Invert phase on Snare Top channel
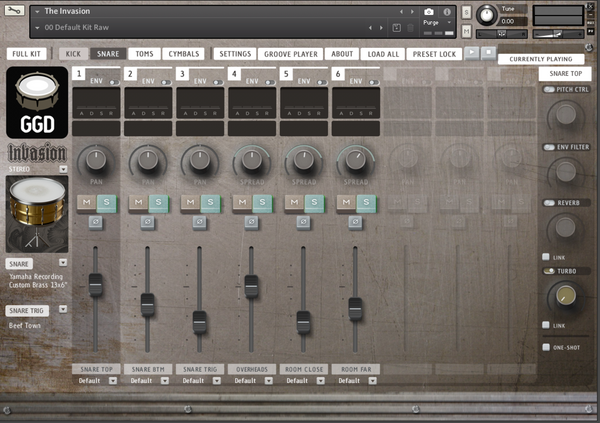Image resolution: width=600 pixels, height=423 pixels. point(96,222)
